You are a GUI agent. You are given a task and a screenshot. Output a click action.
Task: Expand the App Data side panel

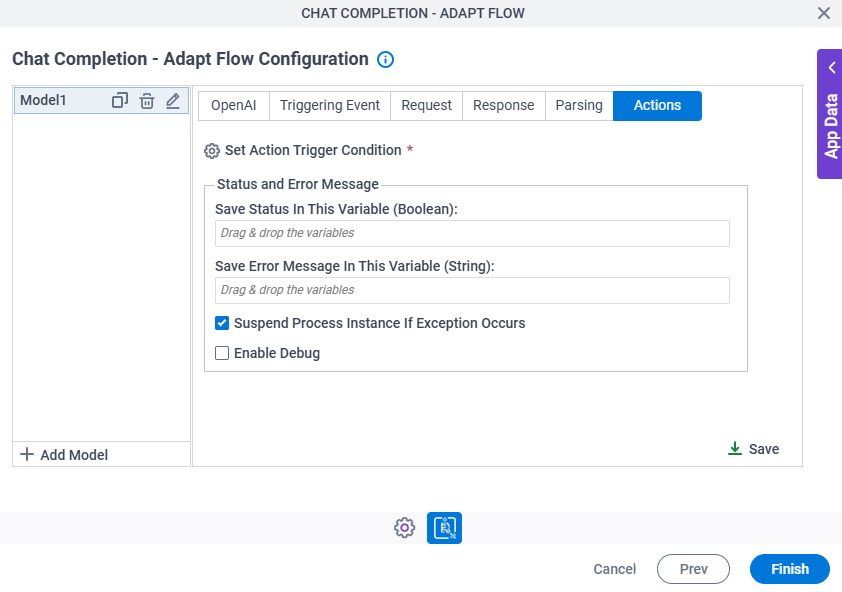click(x=830, y=114)
